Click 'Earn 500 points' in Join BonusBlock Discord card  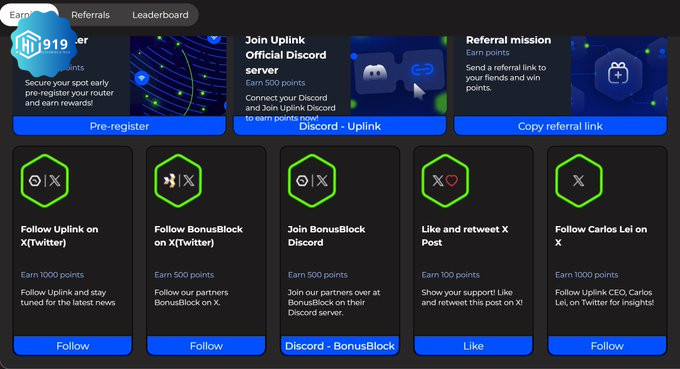(317, 275)
